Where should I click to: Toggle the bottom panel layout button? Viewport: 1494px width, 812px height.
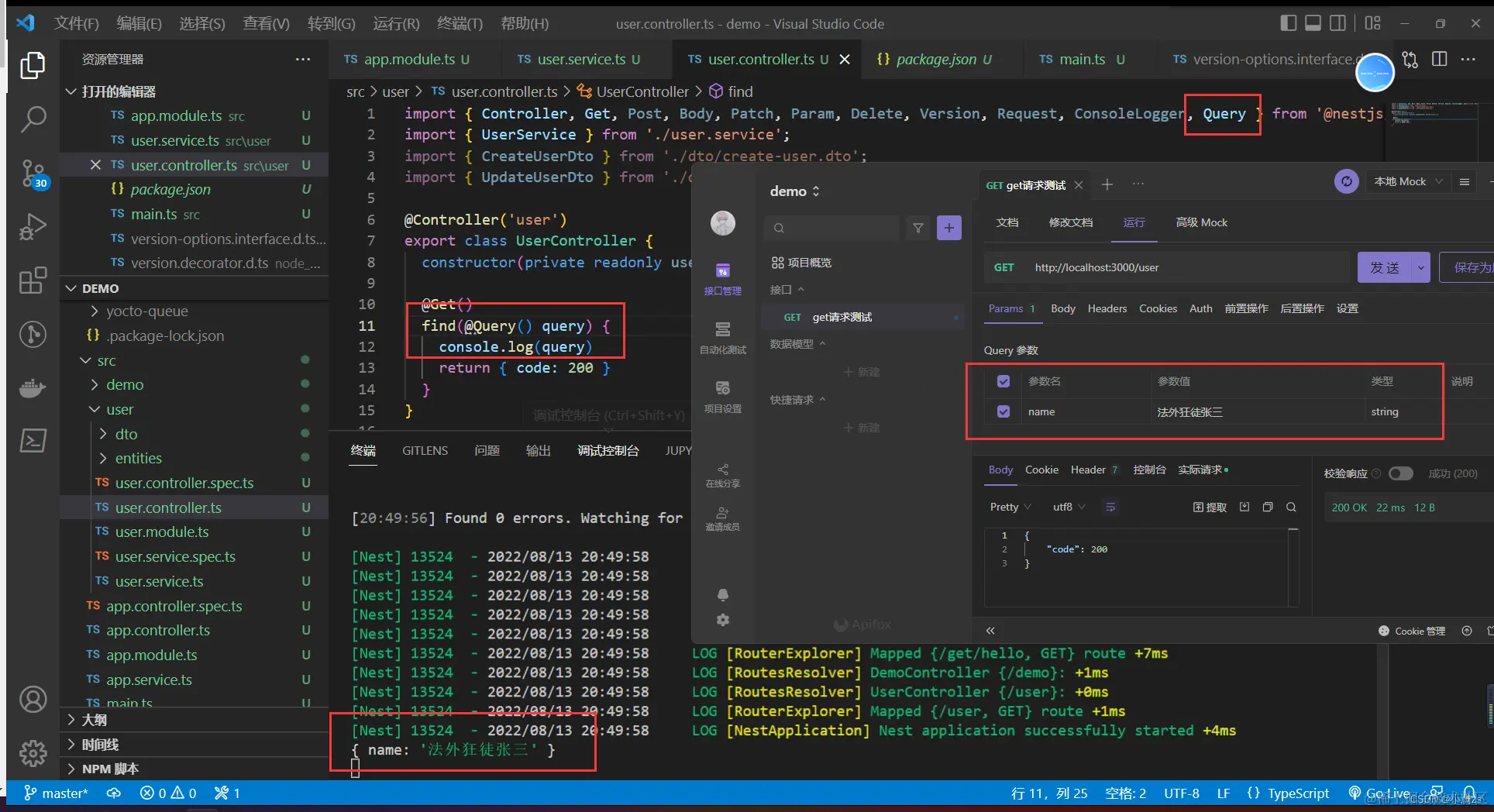pos(1313,23)
